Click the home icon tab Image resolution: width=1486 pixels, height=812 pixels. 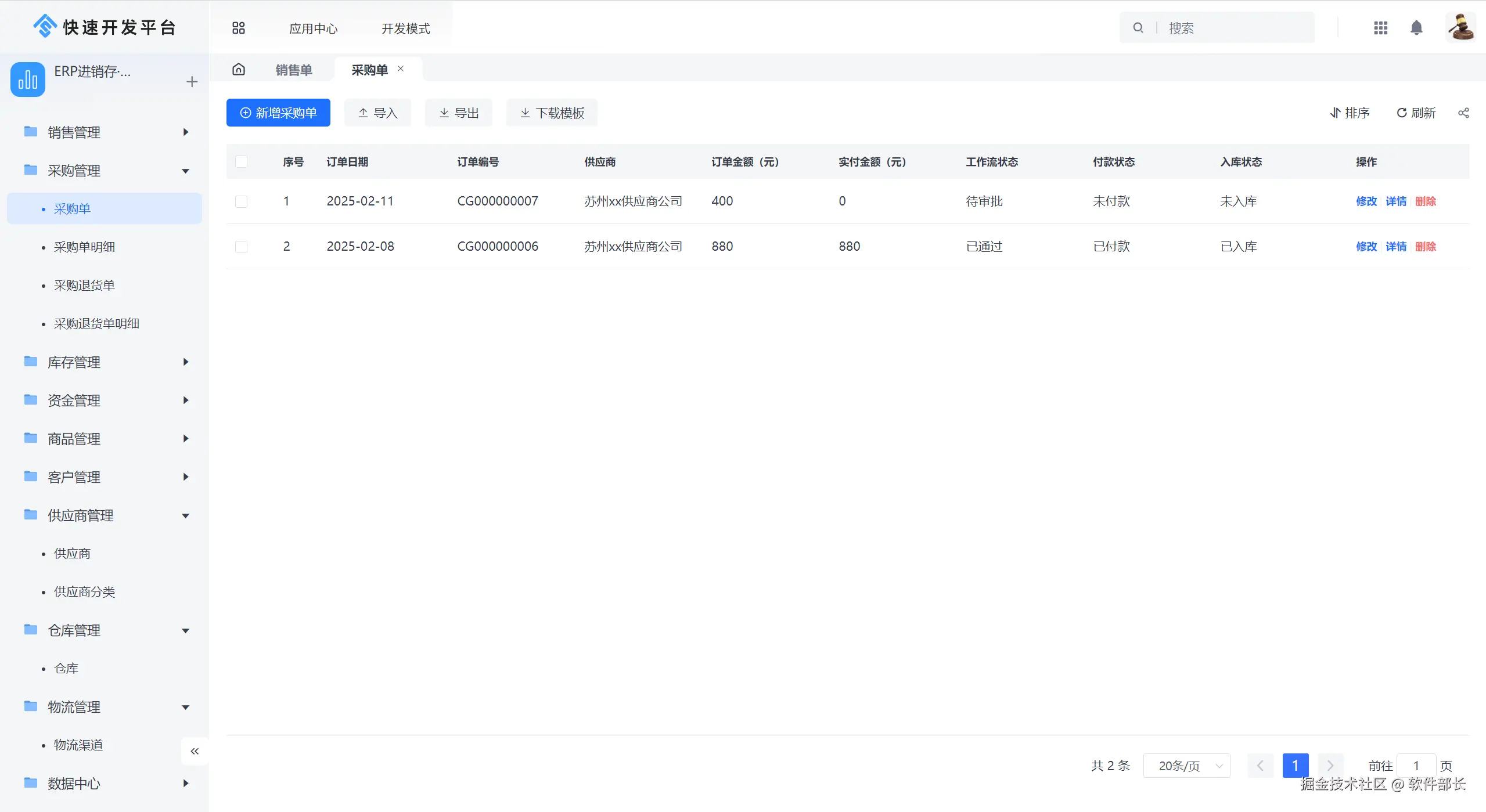(238, 70)
